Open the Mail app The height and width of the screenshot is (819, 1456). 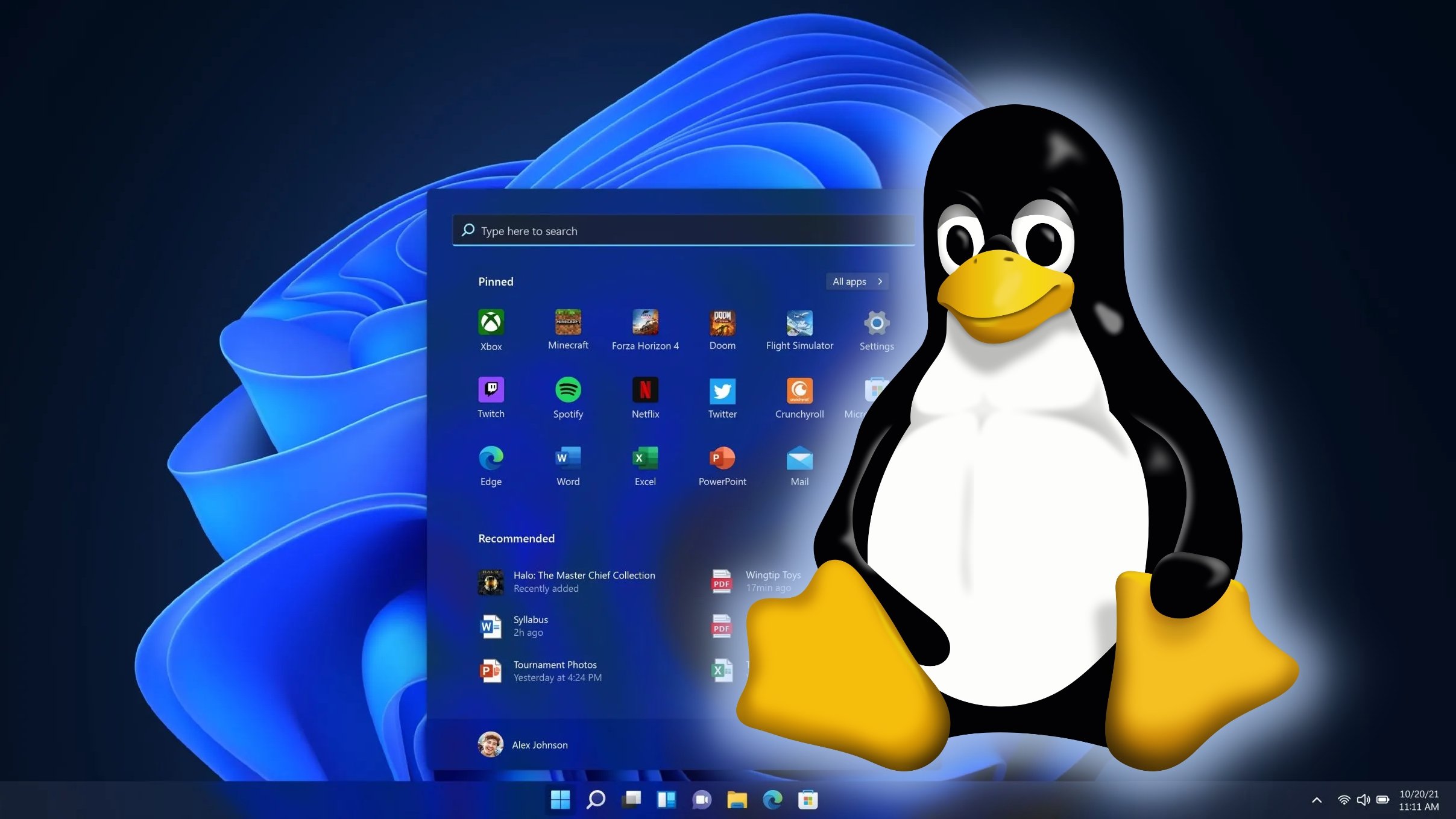(x=799, y=465)
